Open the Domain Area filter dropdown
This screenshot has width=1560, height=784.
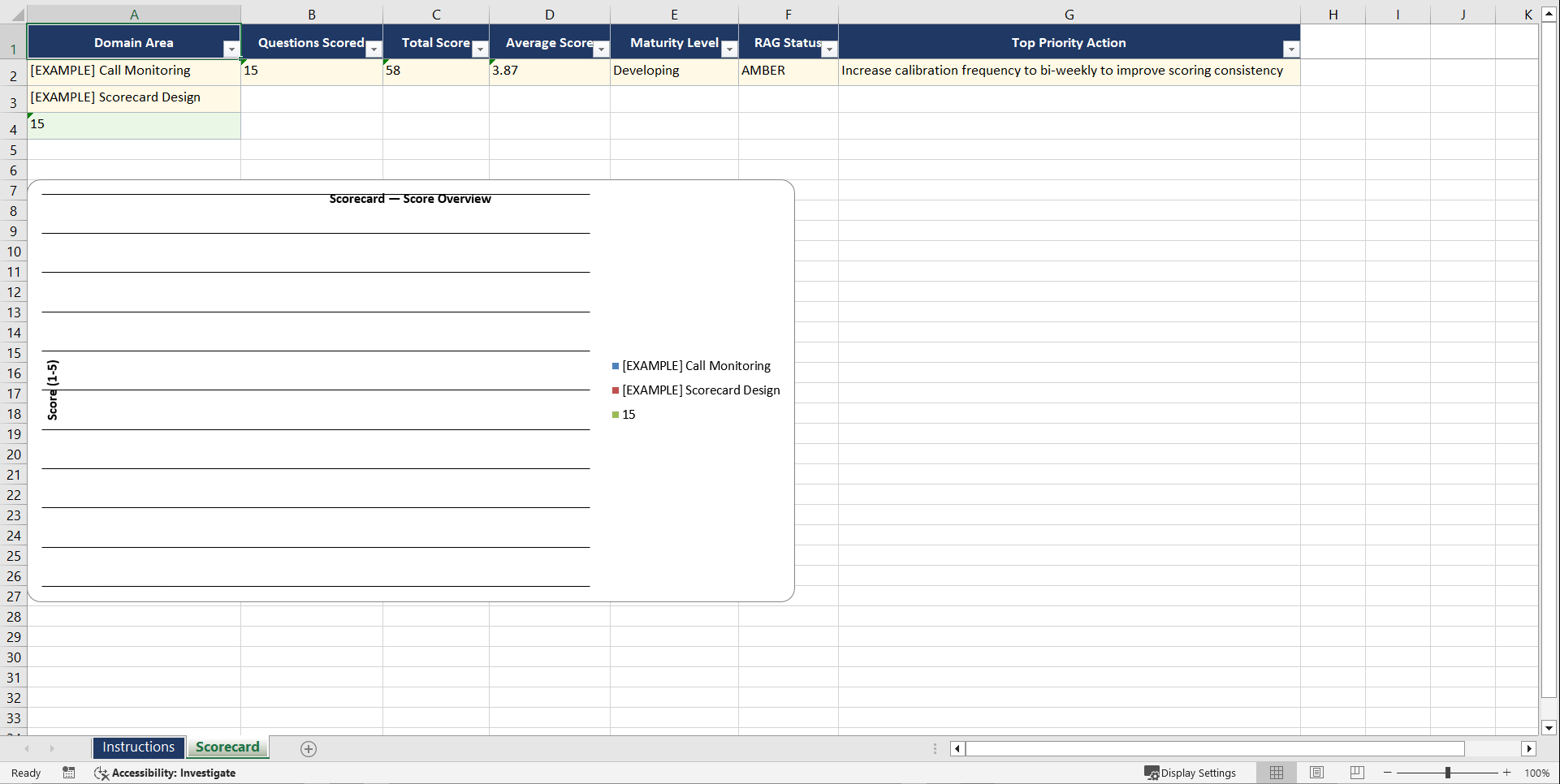point(232,49)
